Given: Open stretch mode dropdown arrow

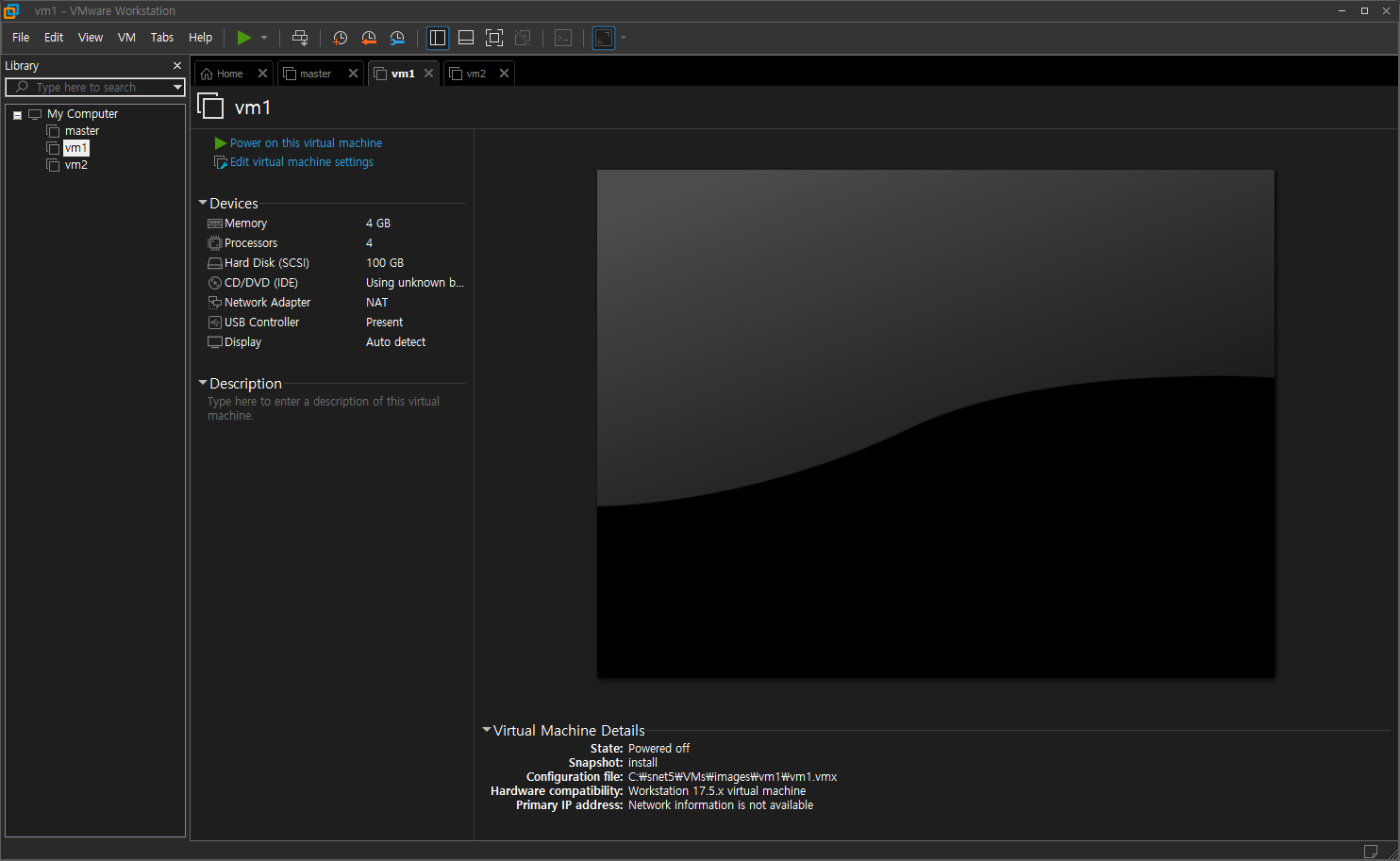Looking at the screenshot, I should [x=624, y=38].
